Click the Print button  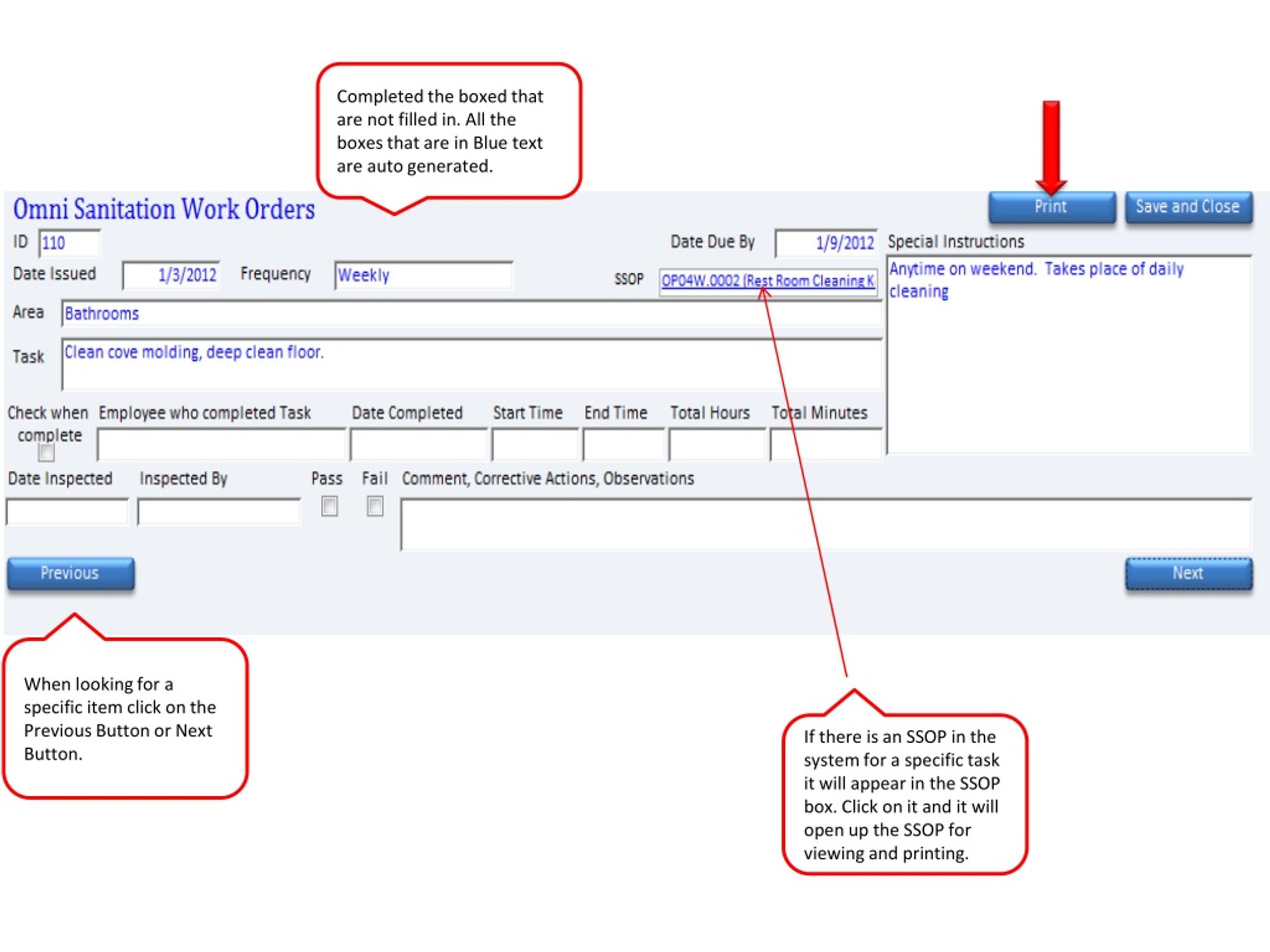tap(1052, 207)
